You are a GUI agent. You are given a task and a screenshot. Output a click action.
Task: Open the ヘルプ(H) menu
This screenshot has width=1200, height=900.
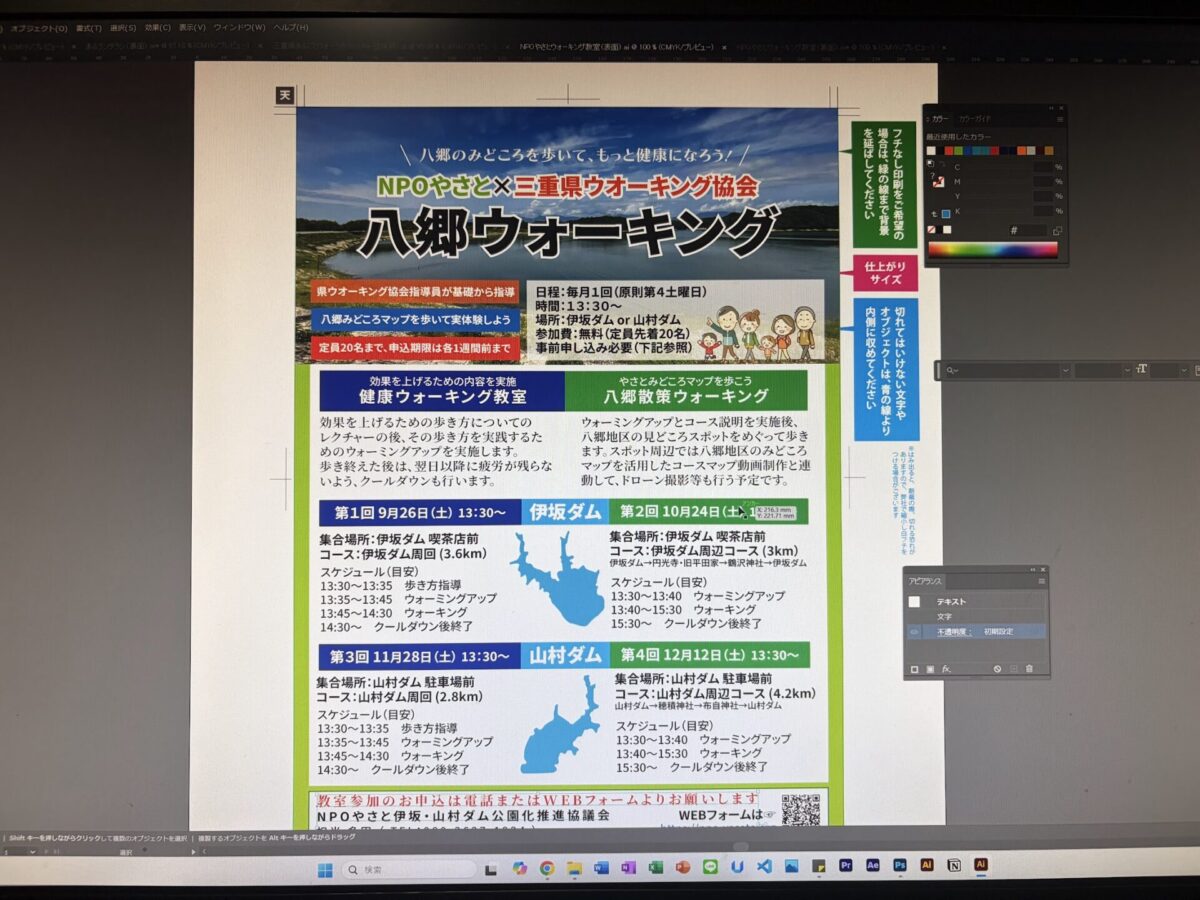[291, 28]
